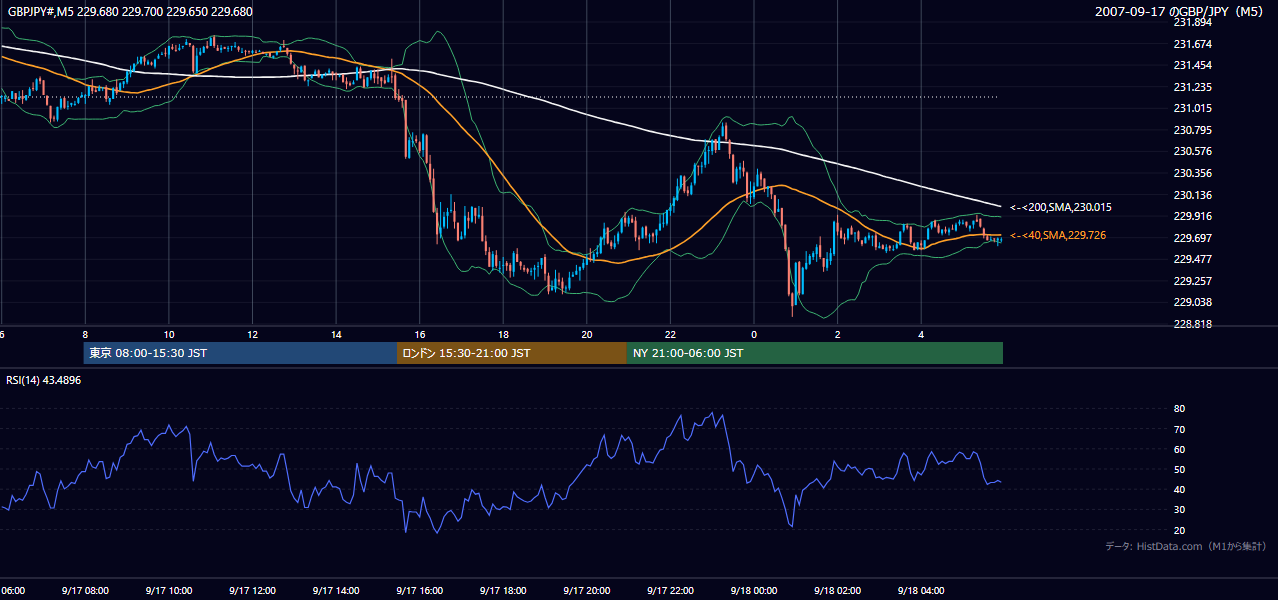Click the 9/17 10:00 date label
Screen dimensions: 1278x600
tap(167, 590)
